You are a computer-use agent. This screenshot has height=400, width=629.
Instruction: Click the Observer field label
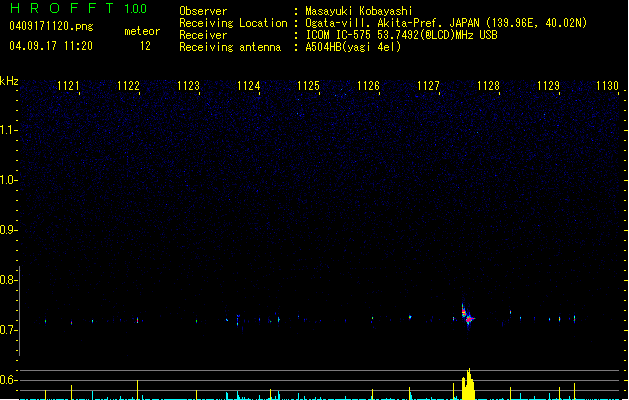click(203, 11)
